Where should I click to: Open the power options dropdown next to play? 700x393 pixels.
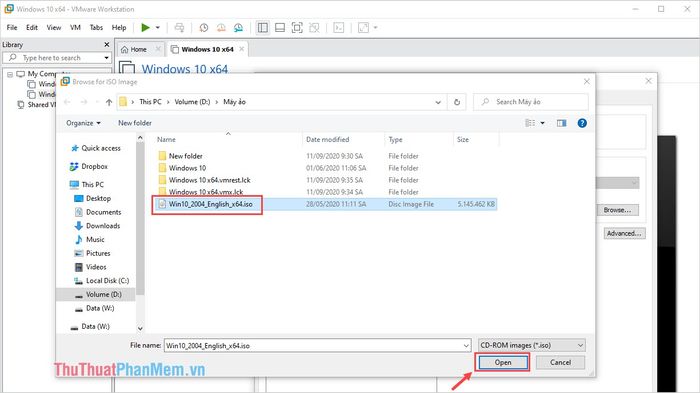[158, 28]
